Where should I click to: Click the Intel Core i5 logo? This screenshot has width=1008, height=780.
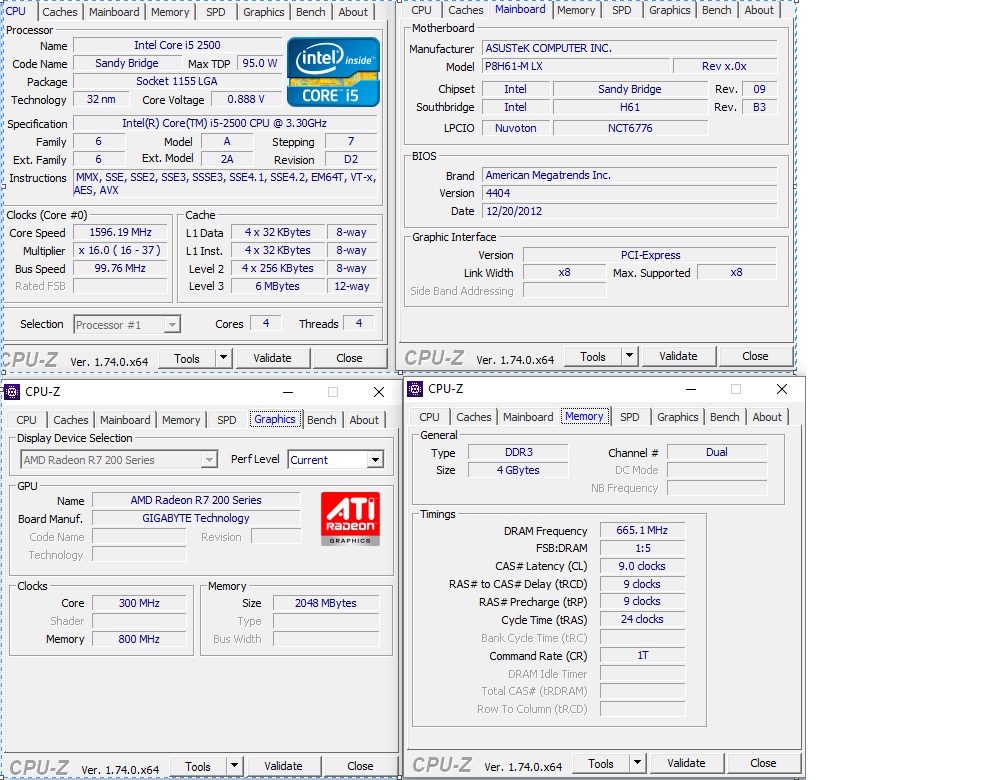click(x=333, y=72)
